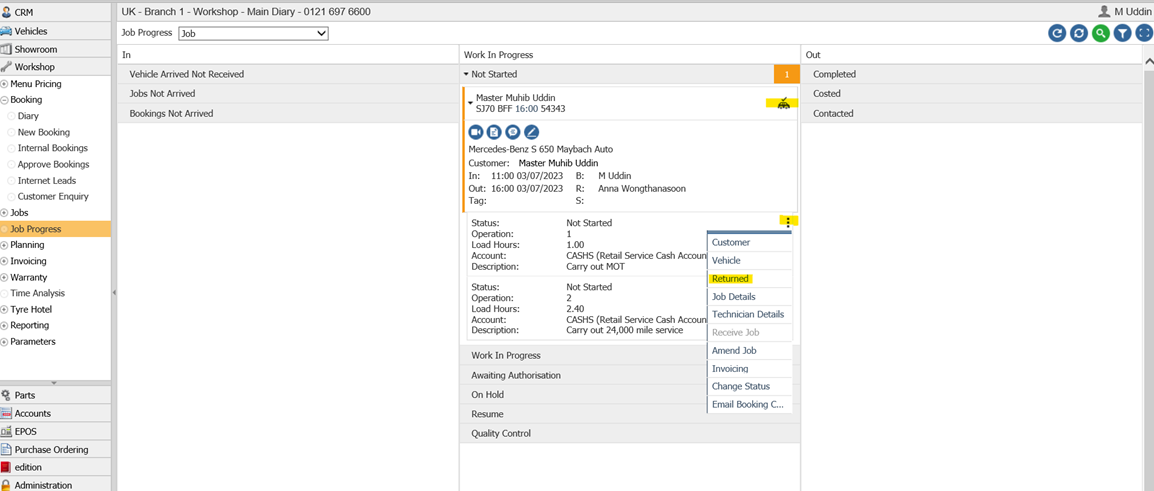1154x491 pixels.
Task: Open the Administration module
Action: pyautogui.click(x=56, y=485)
